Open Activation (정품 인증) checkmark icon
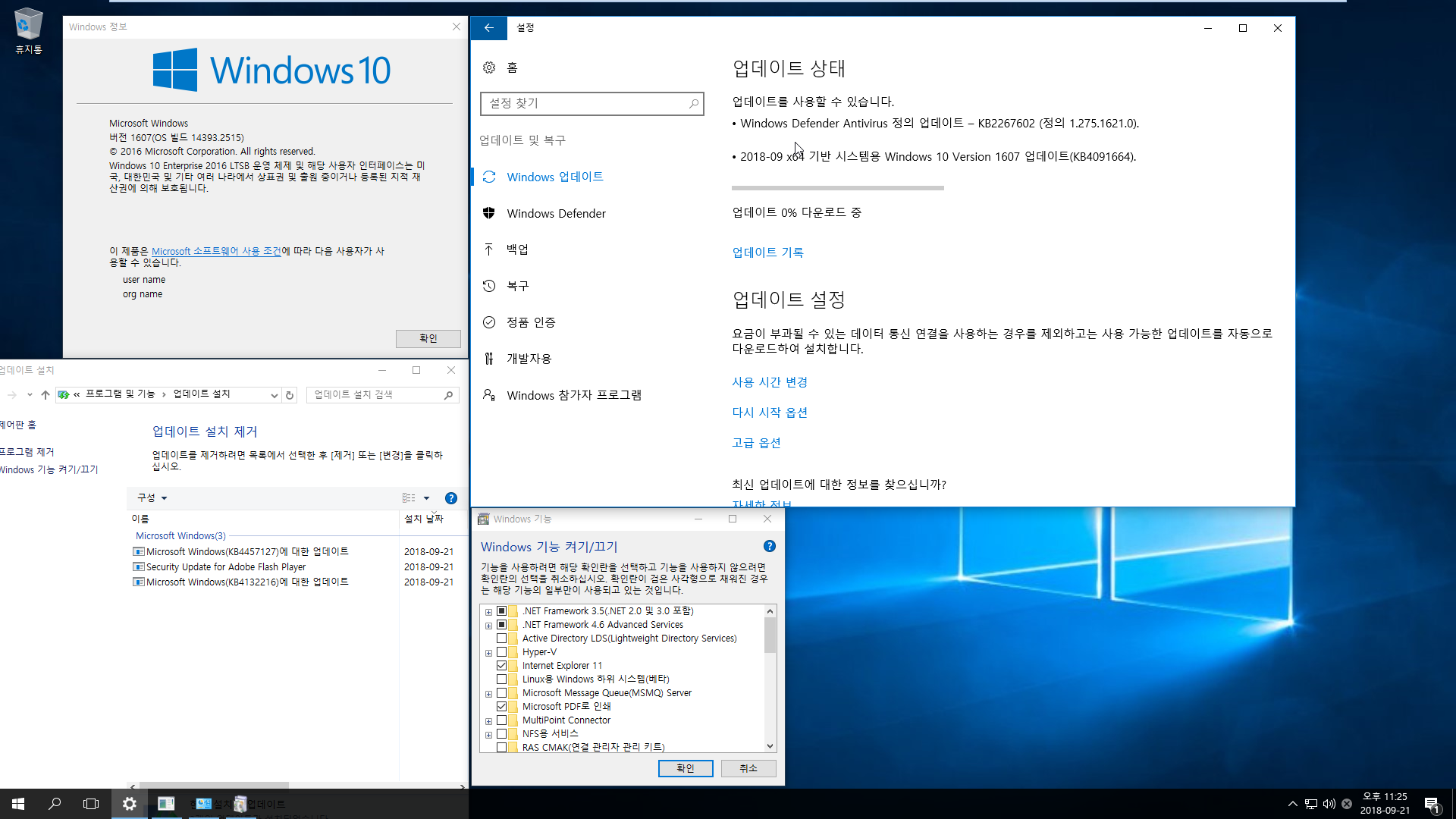Screen dimensions: 1456x819 pyautogui.click(x=489, y=322)
